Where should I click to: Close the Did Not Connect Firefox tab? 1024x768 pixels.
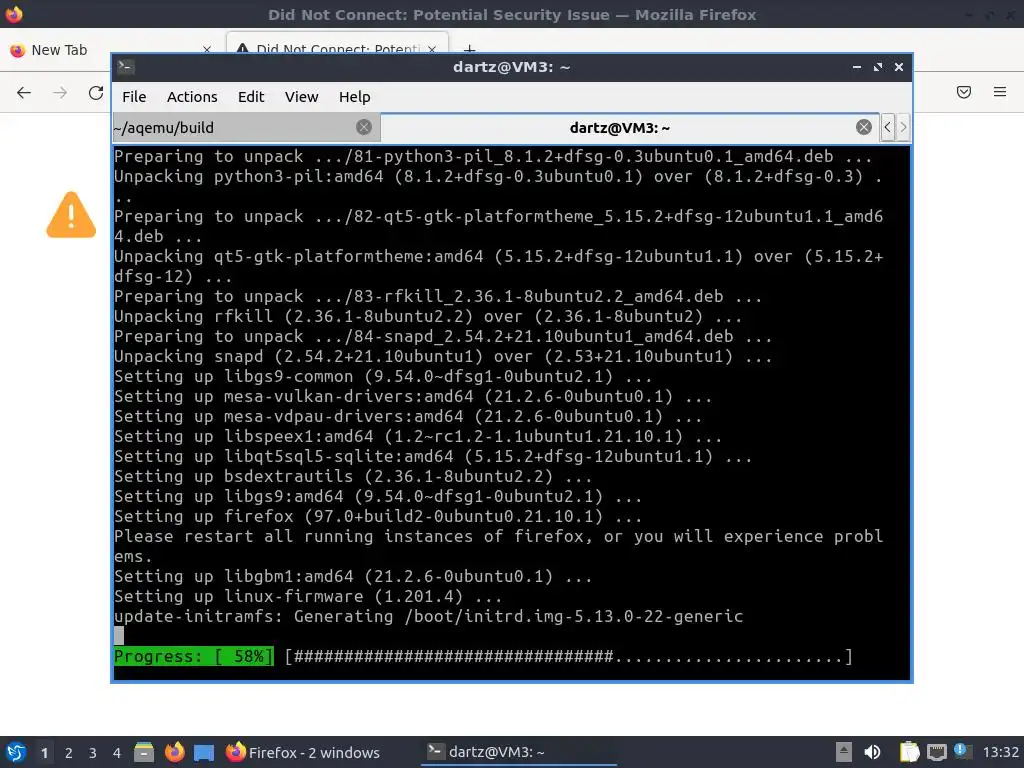(x=432, y=49)
